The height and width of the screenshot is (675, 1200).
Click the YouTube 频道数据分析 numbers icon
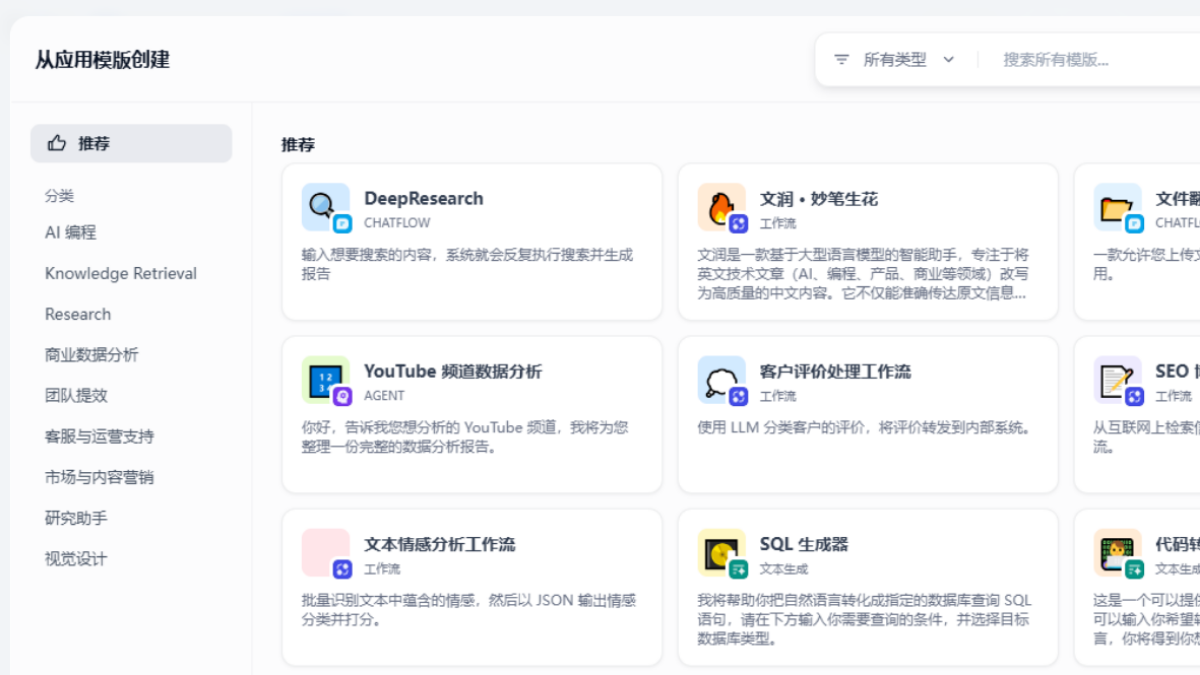click(x=325, y=380)
